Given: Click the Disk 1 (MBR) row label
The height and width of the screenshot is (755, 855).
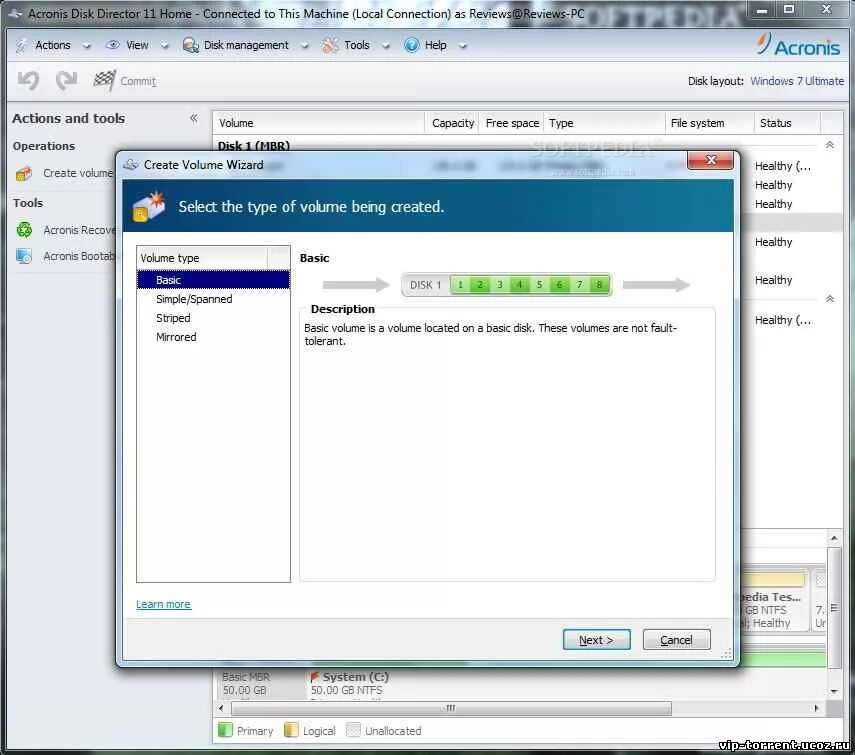Looking at the screenshot, I should click(254, 146).
